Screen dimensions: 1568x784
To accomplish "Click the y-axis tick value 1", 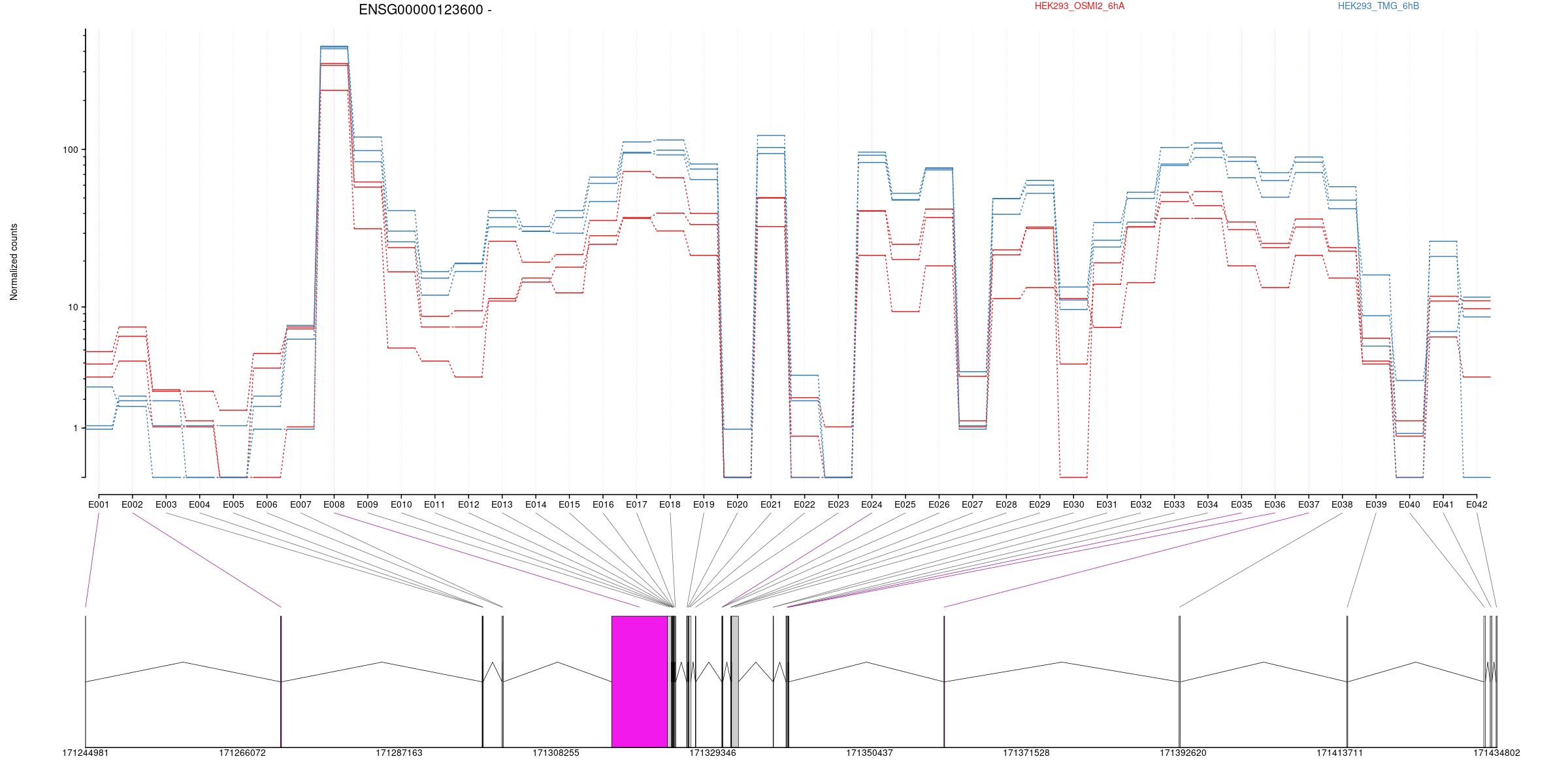I will [x=75, y=428].
